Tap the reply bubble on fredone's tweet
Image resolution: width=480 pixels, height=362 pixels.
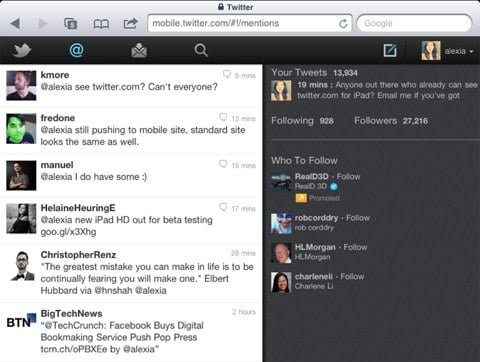coord(223,117)
